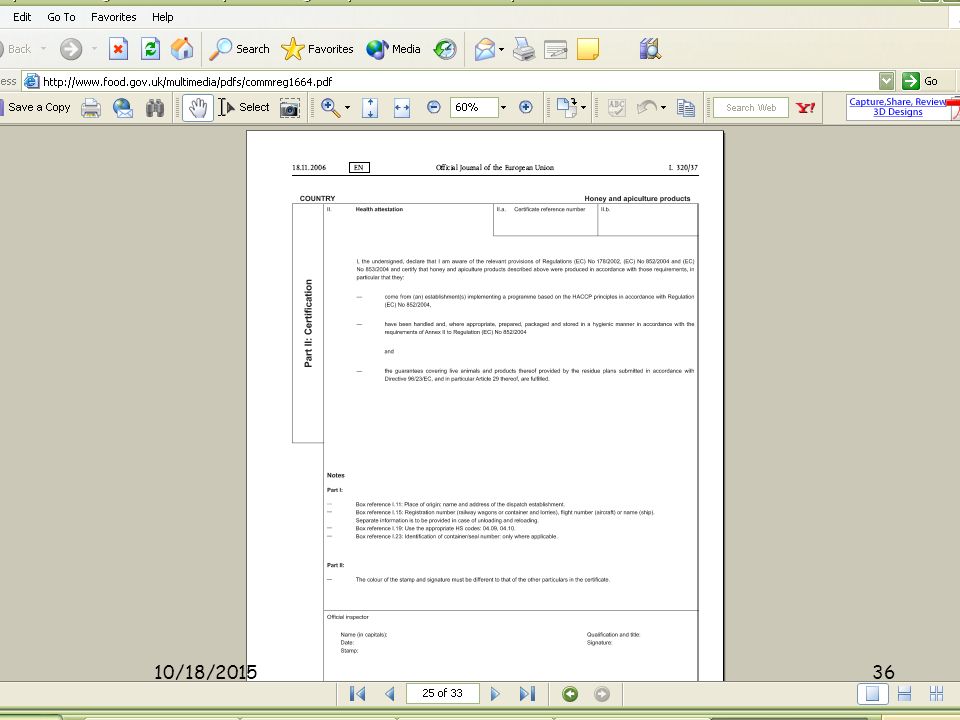960x720 pixels.
Task: Click Save a Copy button
Action: coord(37,107)
